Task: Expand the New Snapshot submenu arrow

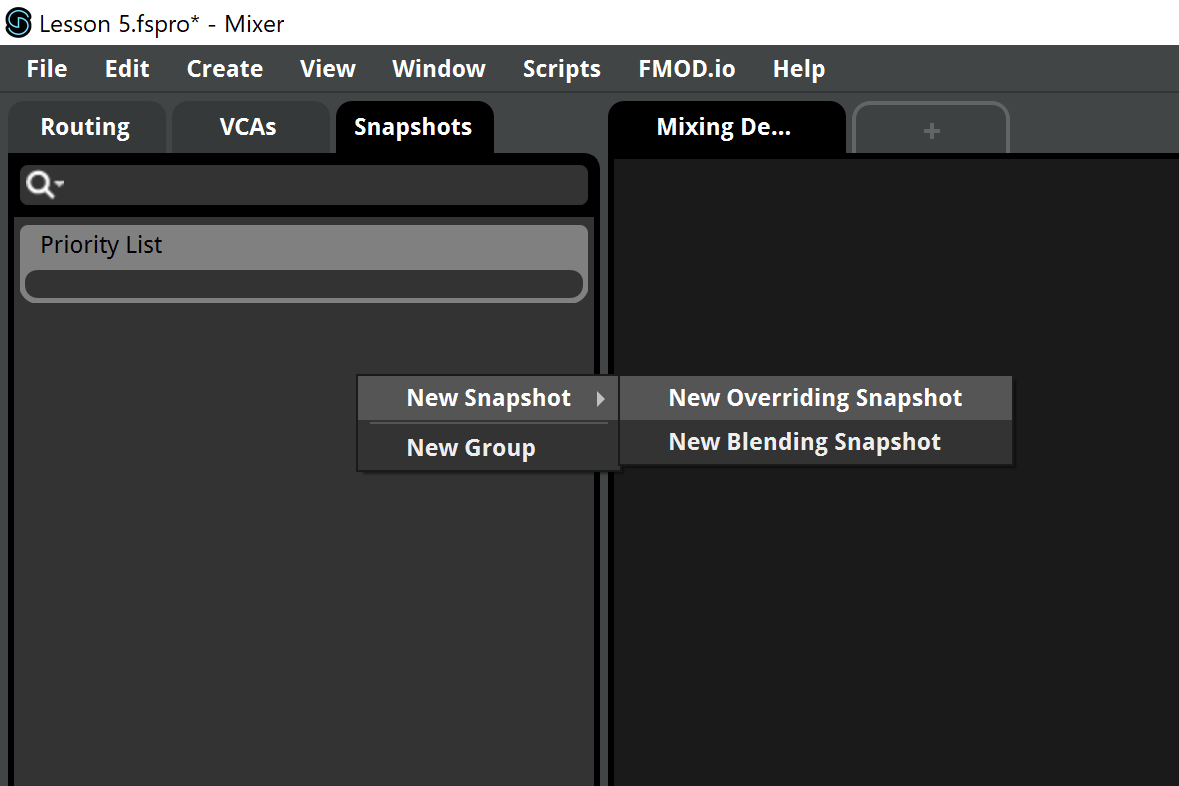Action: coord(600,399)
